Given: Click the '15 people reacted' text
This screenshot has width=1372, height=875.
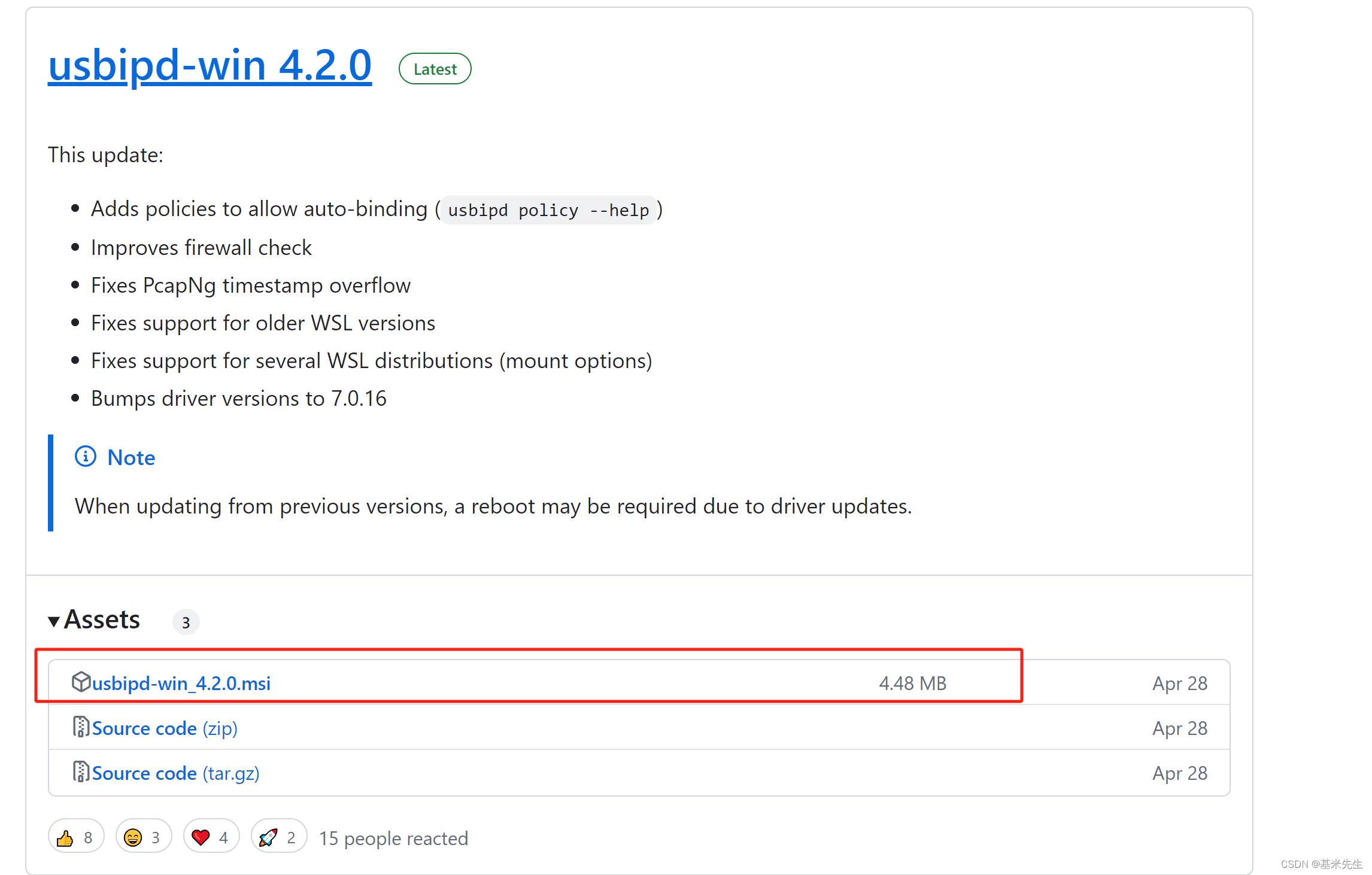Looking at the screenshot, I should (x=393, y=838).
